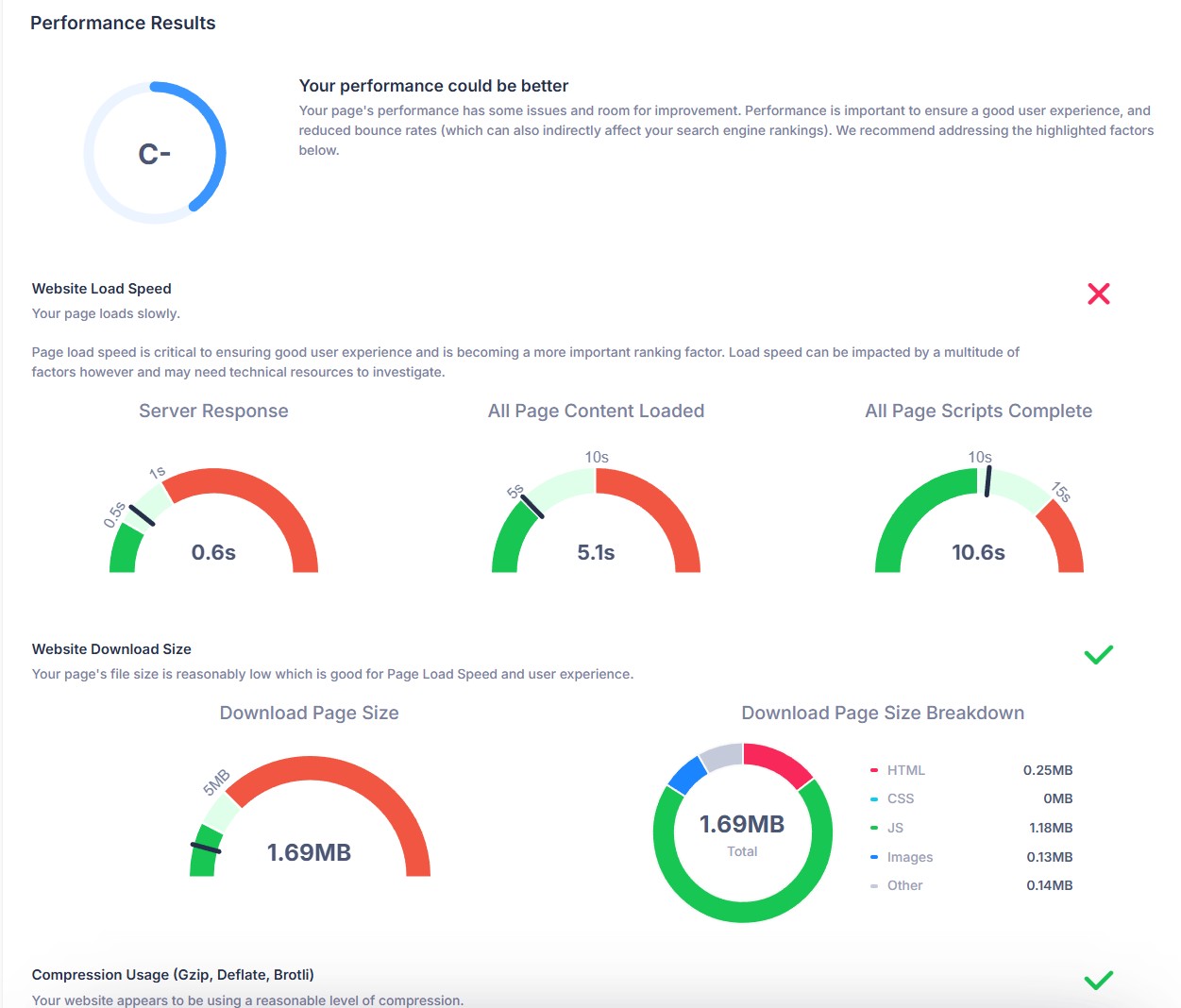Click the Server Response 0.6s gauge
This screenshot has height=1008, width=1181.
click(x=213, y=524)
